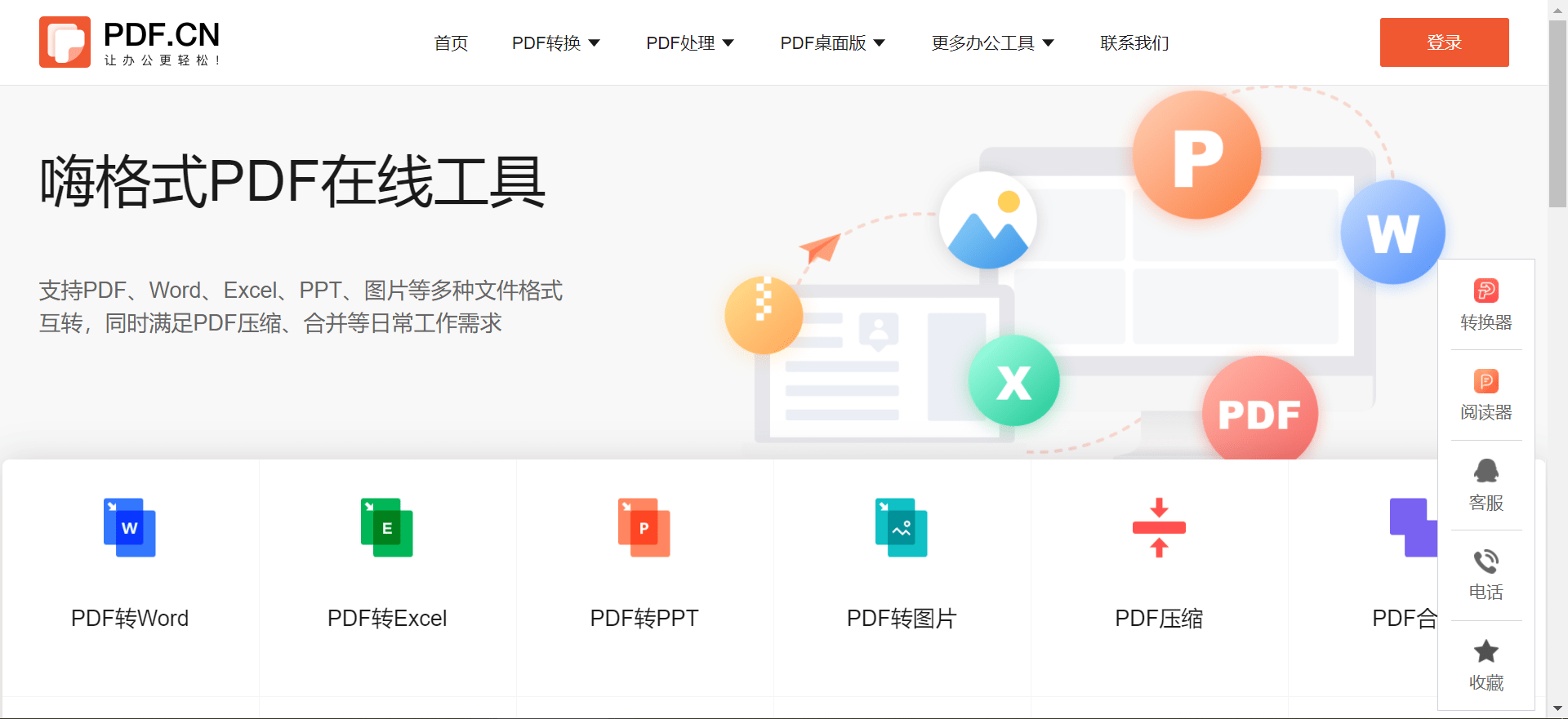Click the 嗨格式PDF在线工具 headline

[x=292, y=181]
